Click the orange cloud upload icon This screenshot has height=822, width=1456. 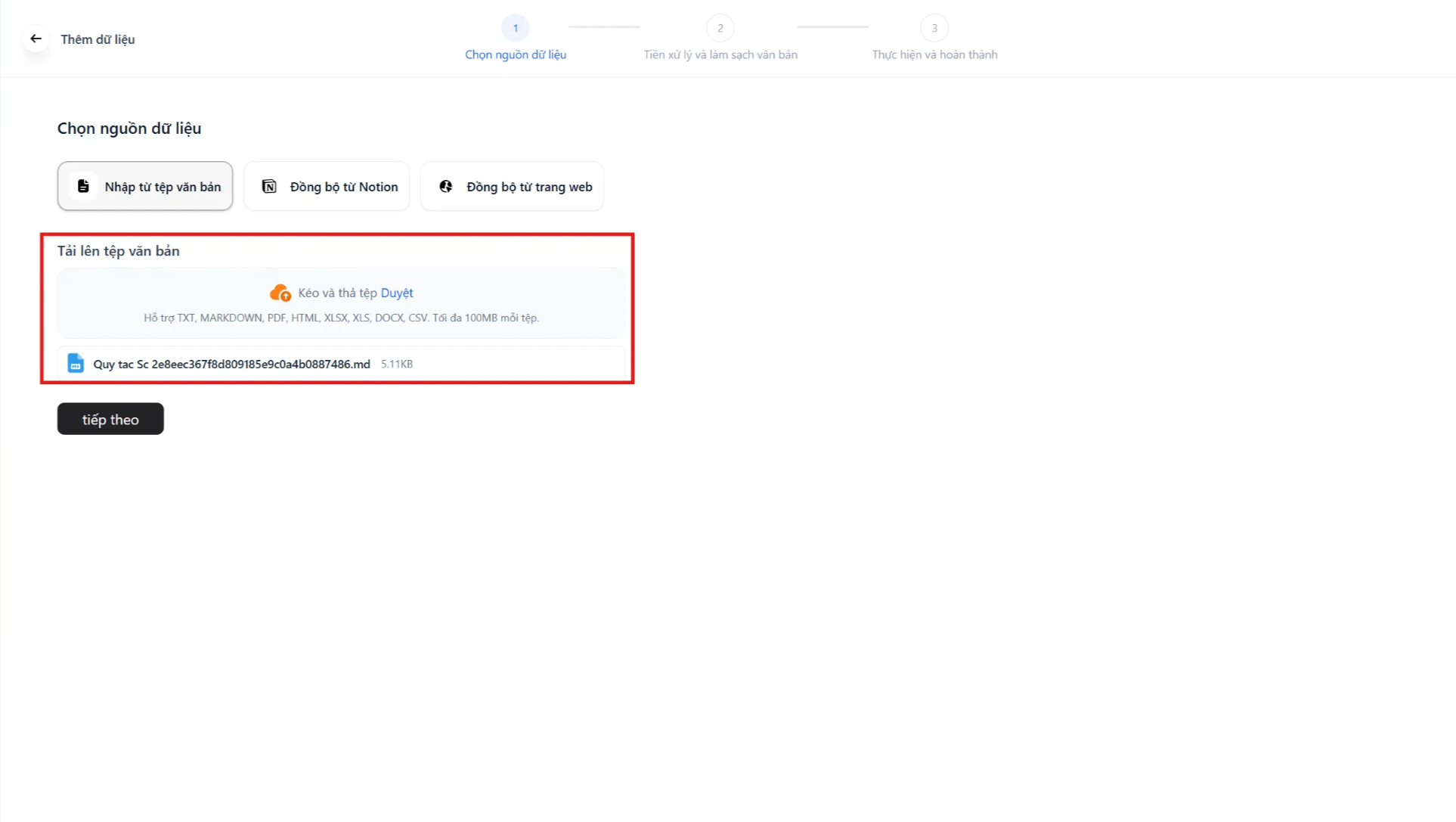(x=280, y=293)
